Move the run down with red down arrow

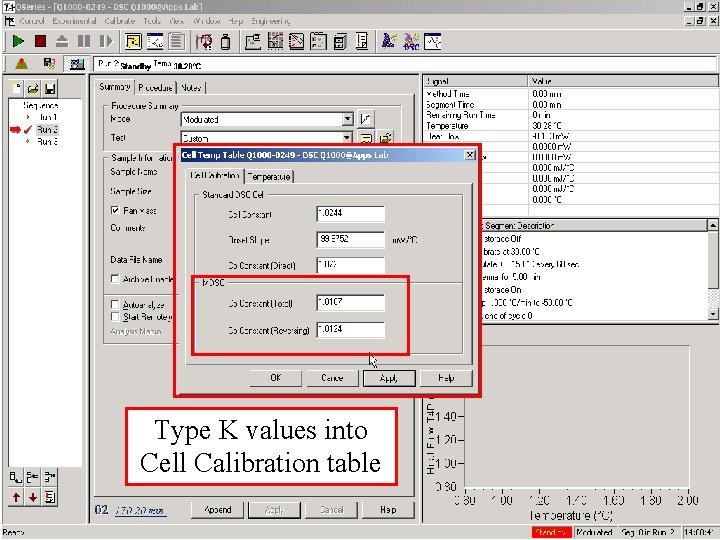(33, 497)
